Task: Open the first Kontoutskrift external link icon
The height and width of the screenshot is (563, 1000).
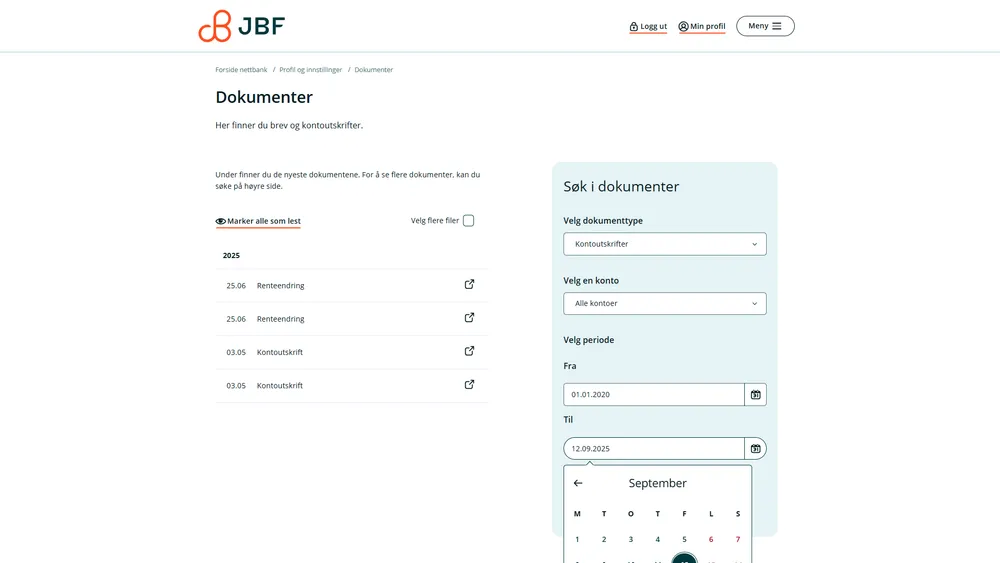Action: (469, 351)
